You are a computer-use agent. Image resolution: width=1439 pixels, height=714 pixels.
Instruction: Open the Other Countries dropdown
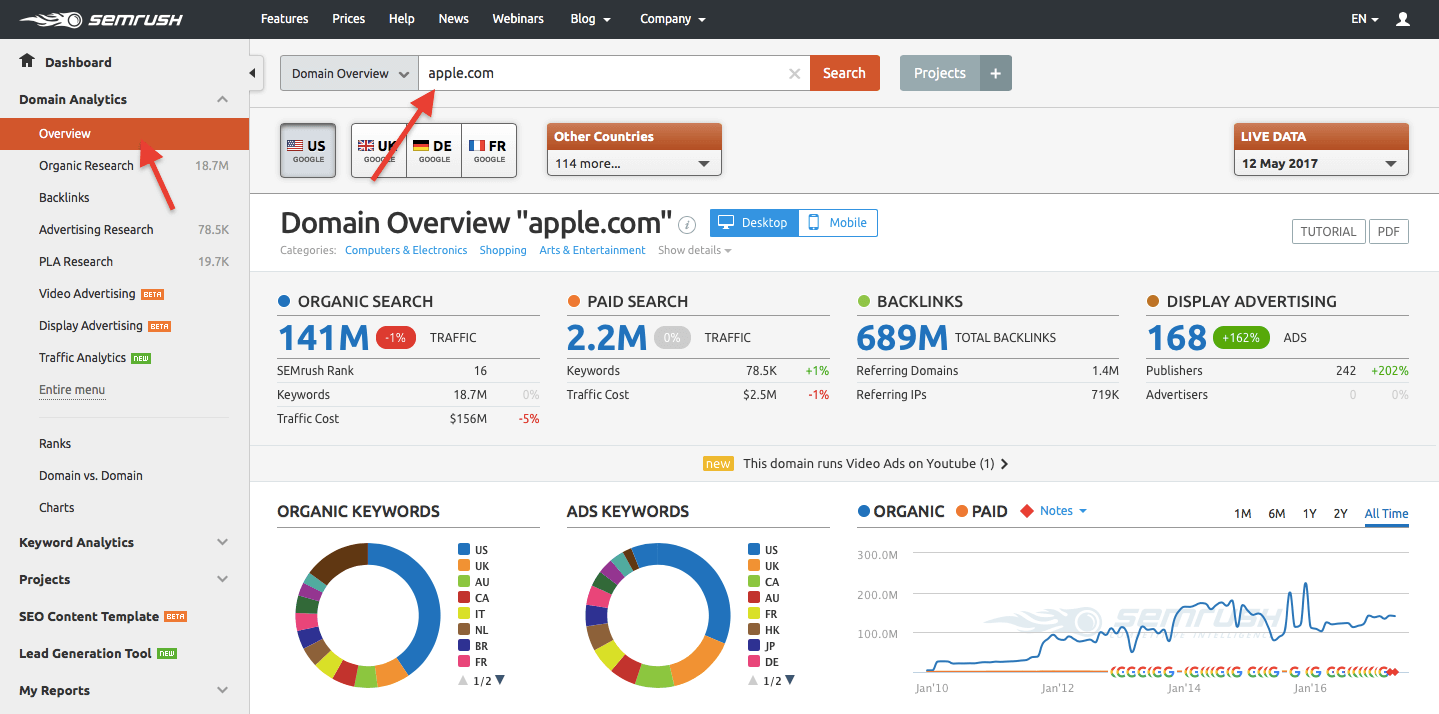point(633,160)
